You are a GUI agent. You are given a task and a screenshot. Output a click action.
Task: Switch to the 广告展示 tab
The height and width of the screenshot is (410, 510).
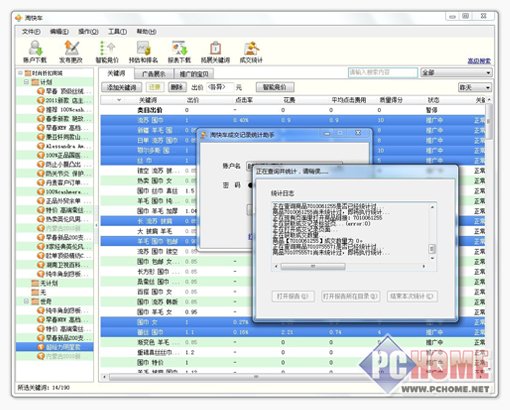[154, 74]
